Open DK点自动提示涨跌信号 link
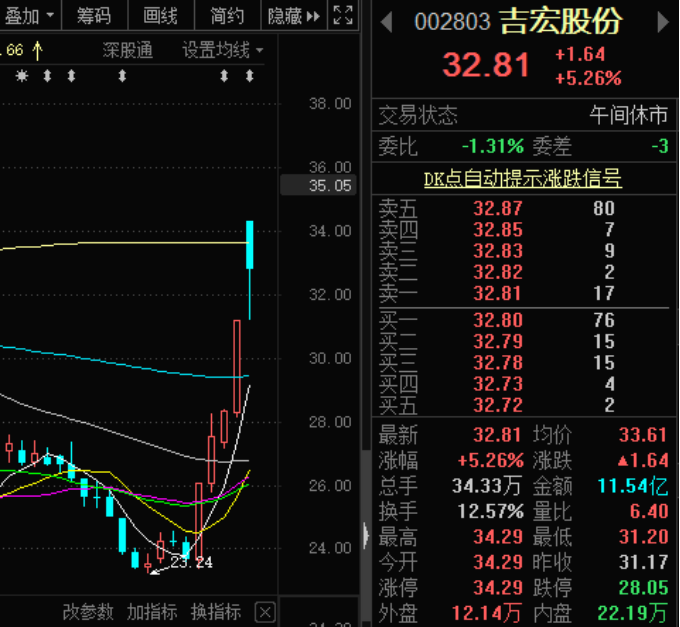Viewport: 680px width, 627px height. 523,179
